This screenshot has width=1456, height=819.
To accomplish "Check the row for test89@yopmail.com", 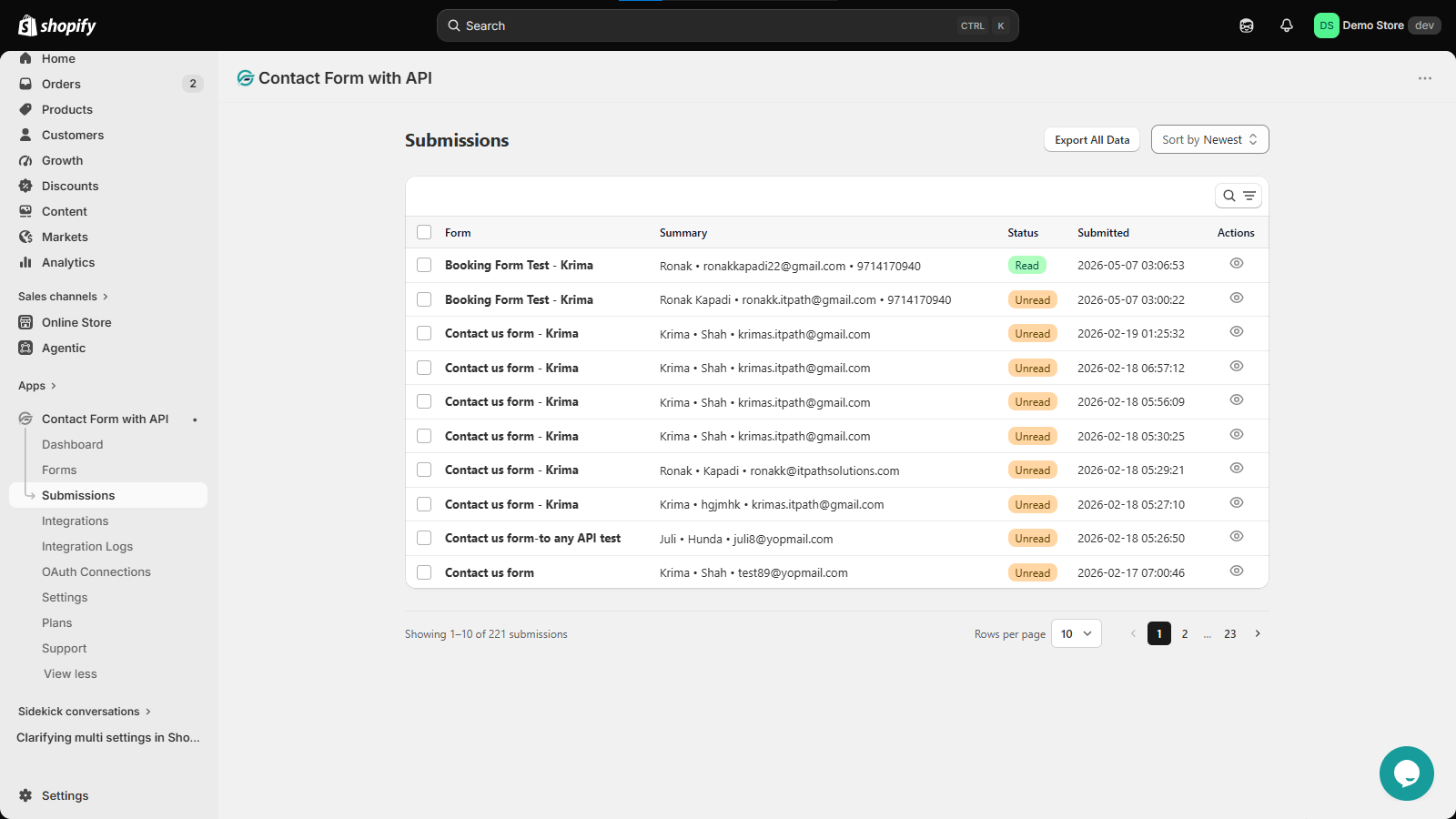I will [424, 572].
